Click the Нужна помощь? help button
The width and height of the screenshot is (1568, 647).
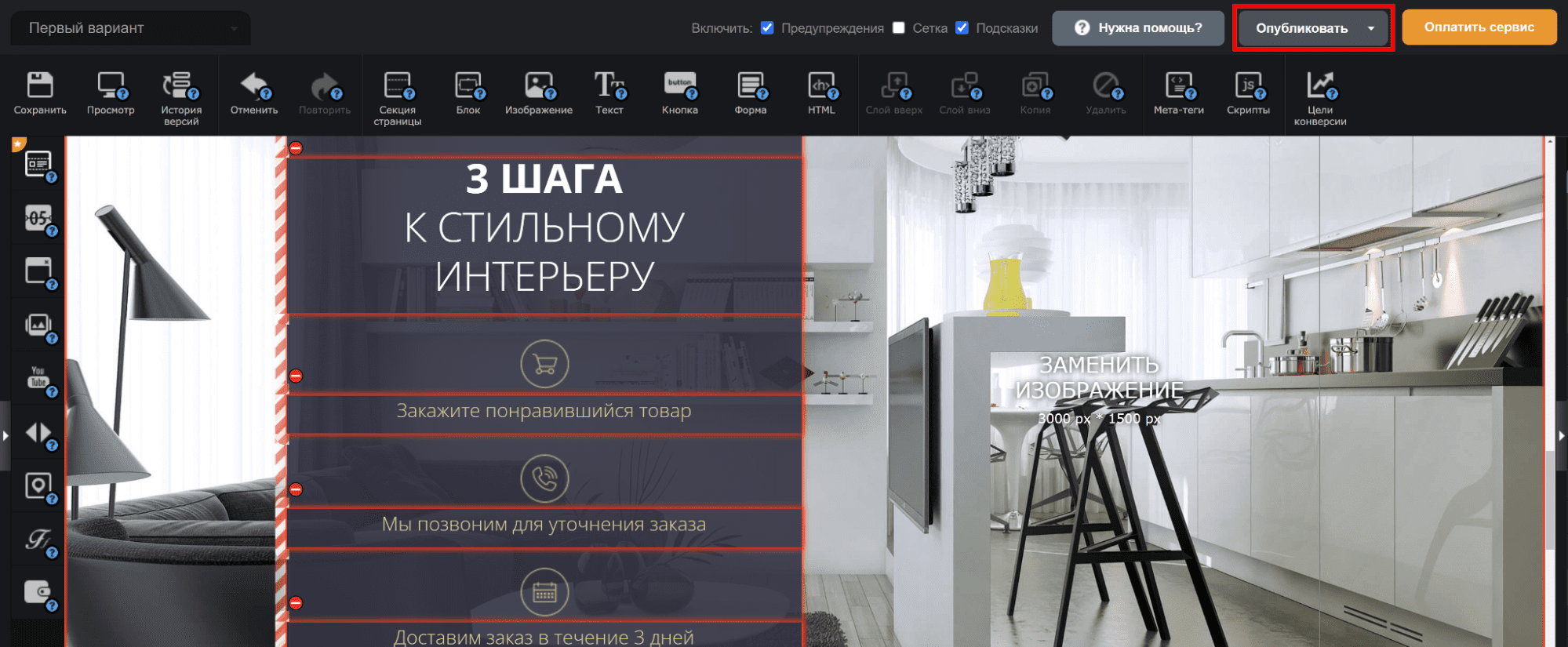click(x=1137, y=28)
